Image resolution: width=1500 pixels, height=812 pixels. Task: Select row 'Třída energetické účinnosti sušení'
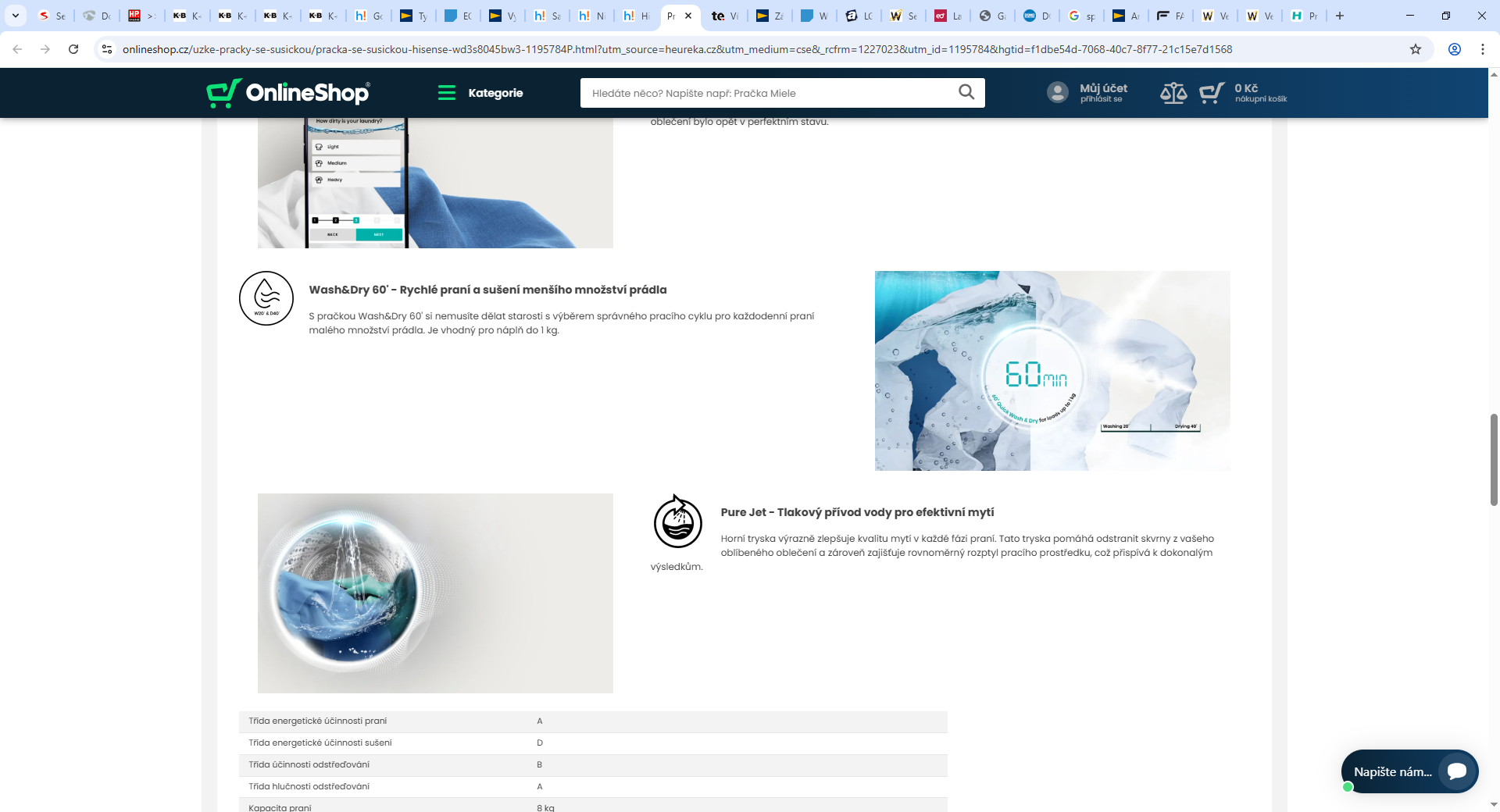[x=593, y=743]
